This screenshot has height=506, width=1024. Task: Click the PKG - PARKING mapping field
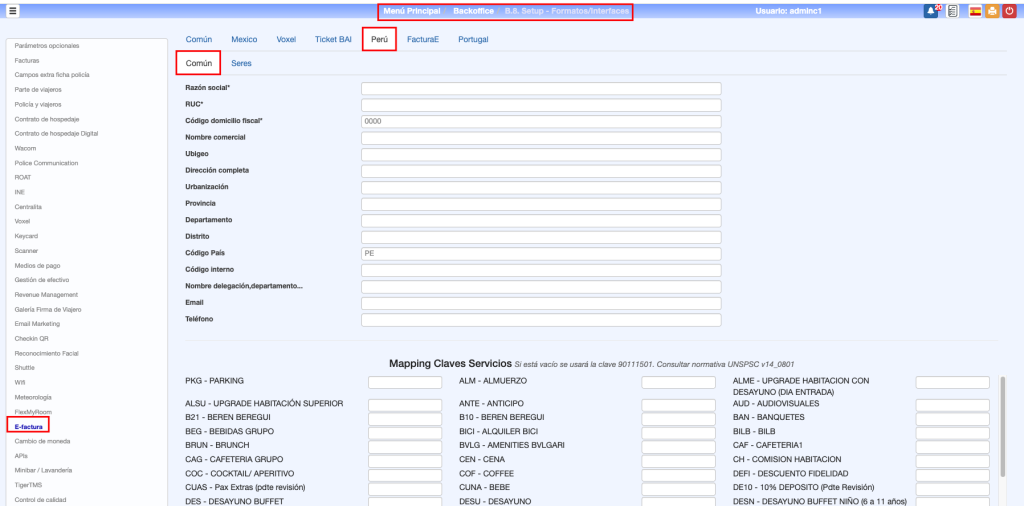[405, 382]
